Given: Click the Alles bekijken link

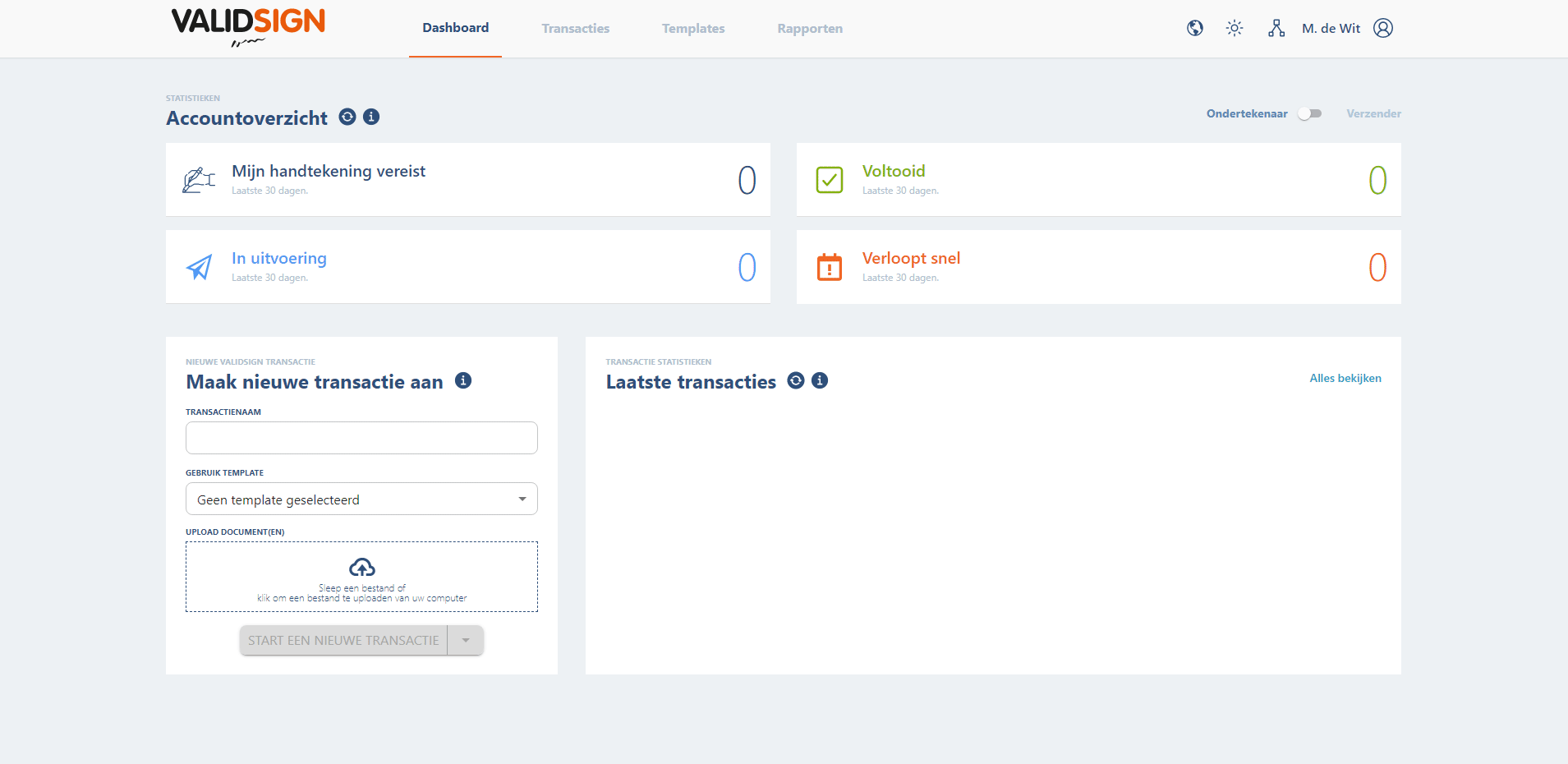Looking at the screenshot, I should (x=1345, y=378).
